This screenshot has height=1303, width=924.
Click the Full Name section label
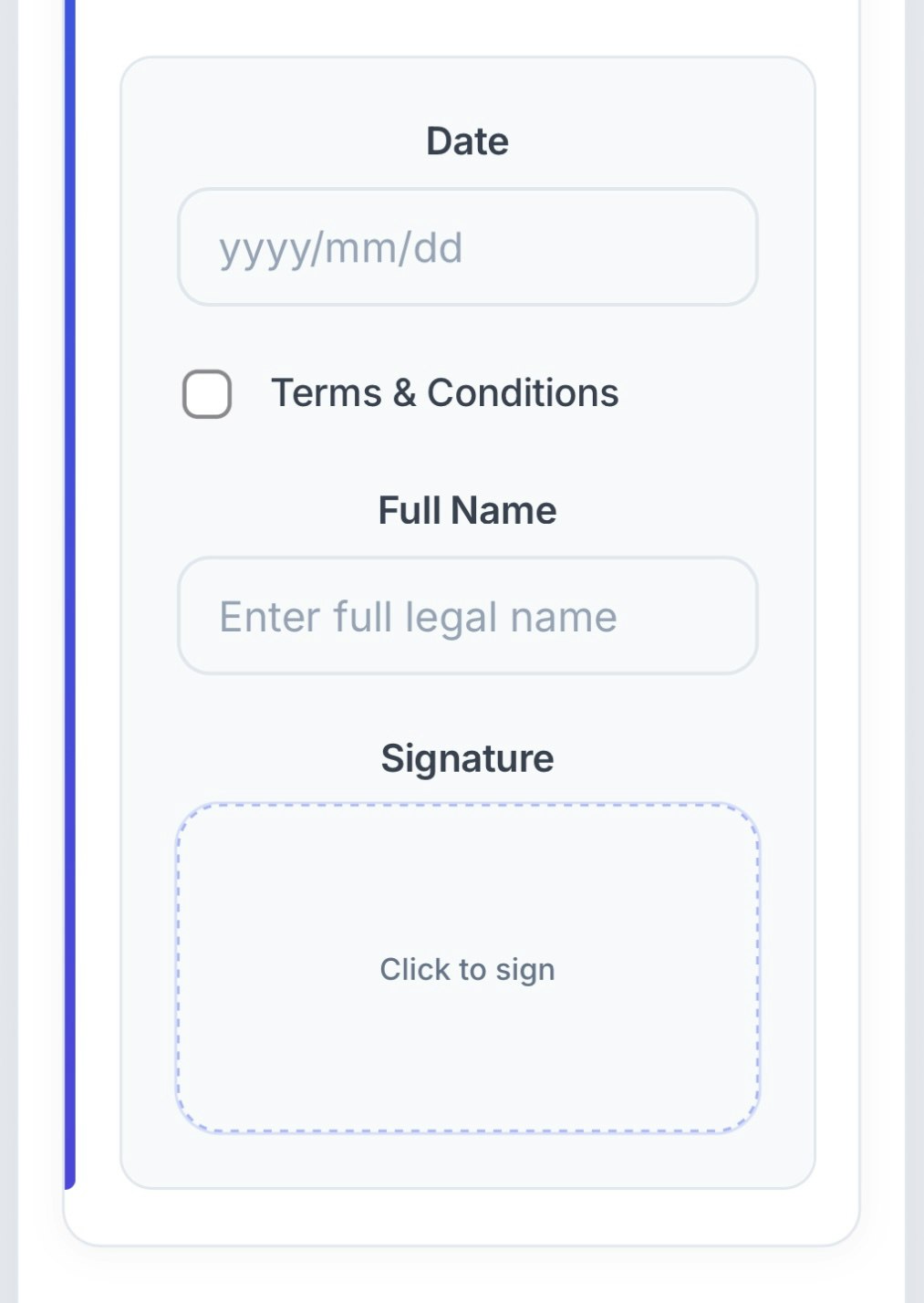tap(467, 510)
